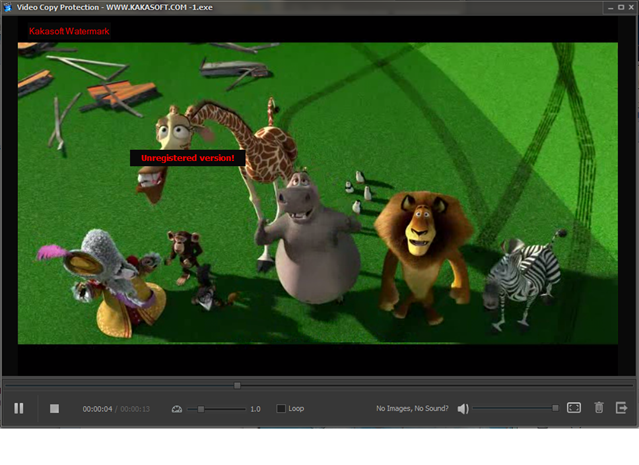The image size is (639, 465).
Task: Click the 'Unregistered version!' notice
Action: point(187,158)
